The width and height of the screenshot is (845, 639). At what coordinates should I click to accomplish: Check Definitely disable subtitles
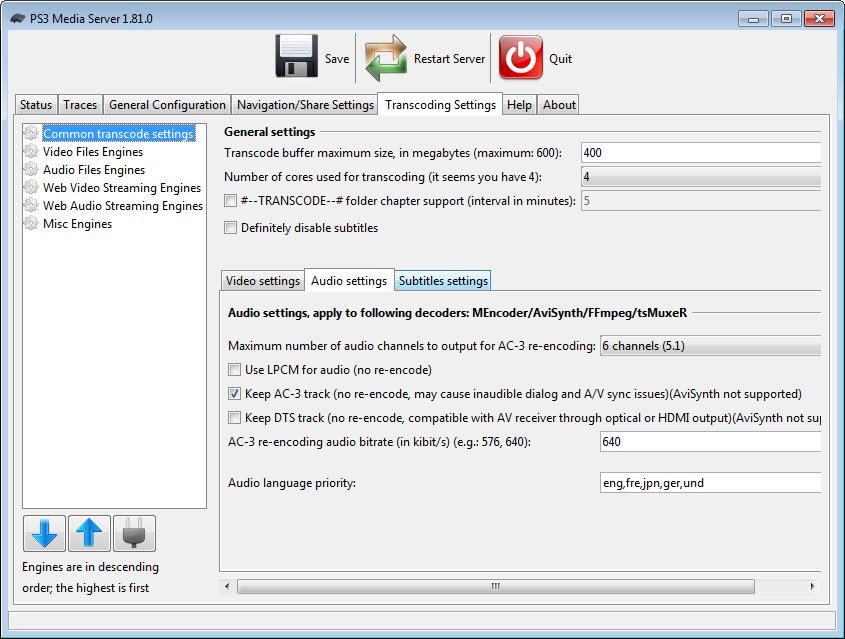231,228
